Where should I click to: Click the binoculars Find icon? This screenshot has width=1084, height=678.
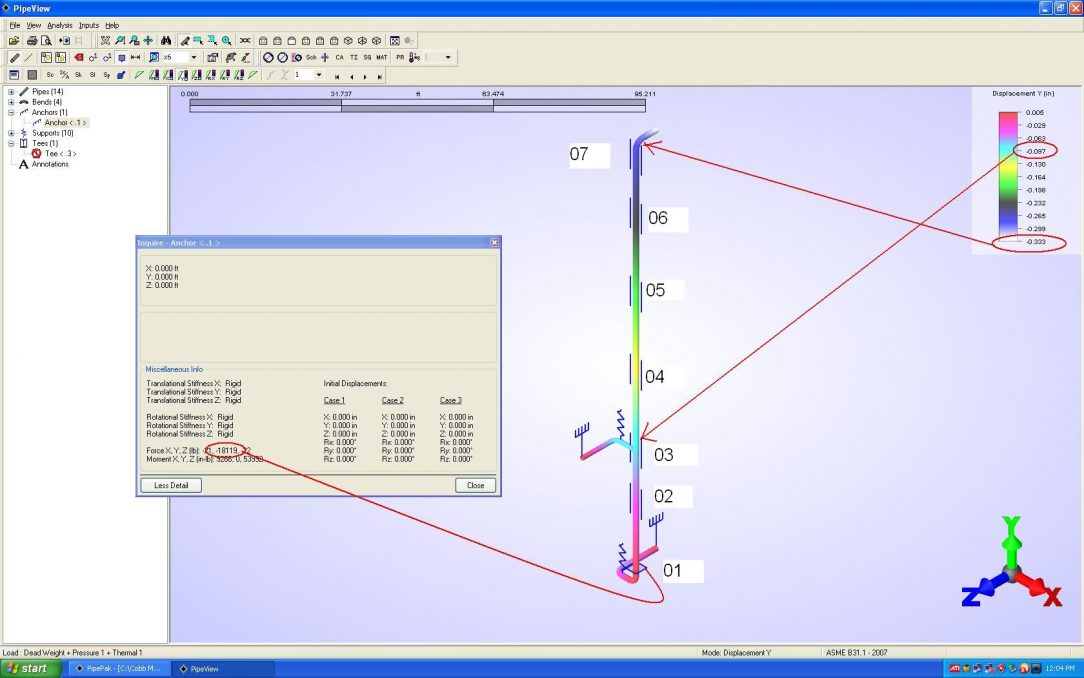pos(166,41)
